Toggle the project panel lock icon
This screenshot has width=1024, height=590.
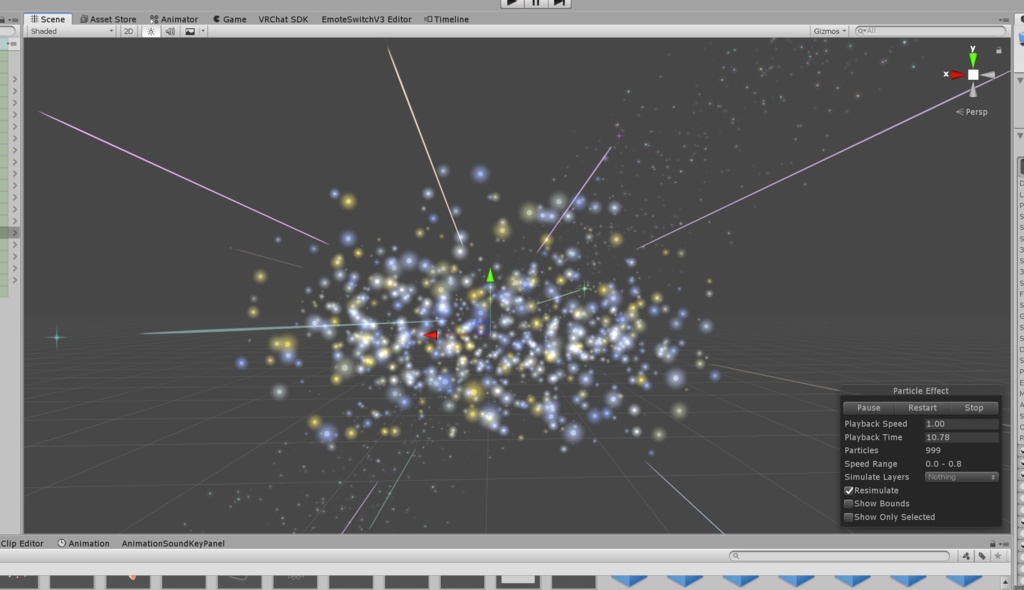(x=993, y=544)
